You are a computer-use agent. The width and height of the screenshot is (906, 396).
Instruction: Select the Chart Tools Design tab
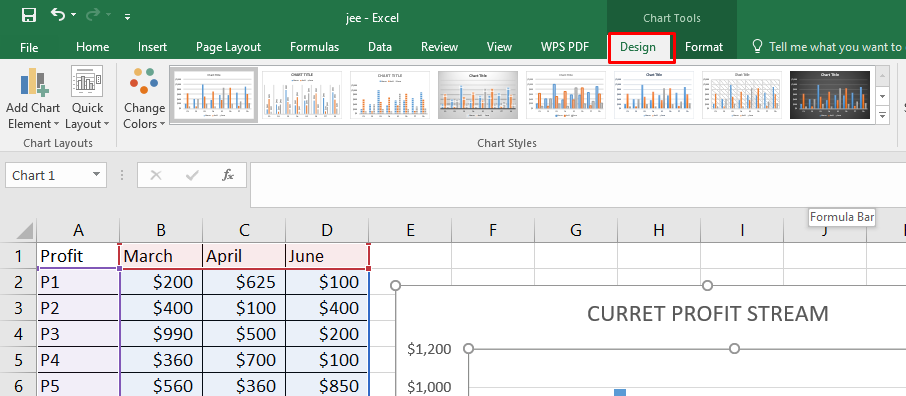pos(638,47)
